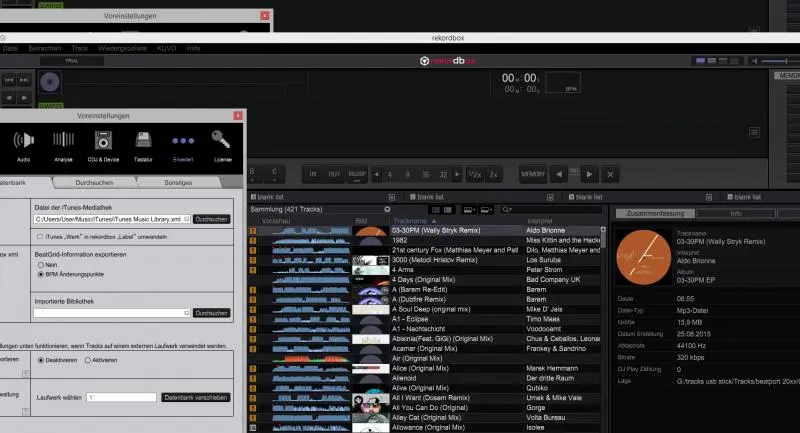This screenshot has height=433, width=800.
Task: Open the Tastatur keyboard settings
Action: pyautogui.click(x=143, y=145)
